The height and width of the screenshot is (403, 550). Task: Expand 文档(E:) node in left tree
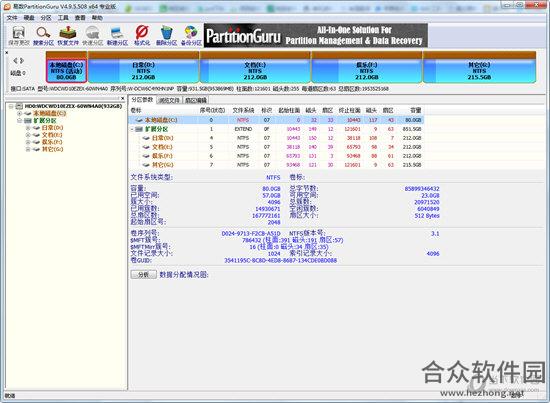click(28, 135)
